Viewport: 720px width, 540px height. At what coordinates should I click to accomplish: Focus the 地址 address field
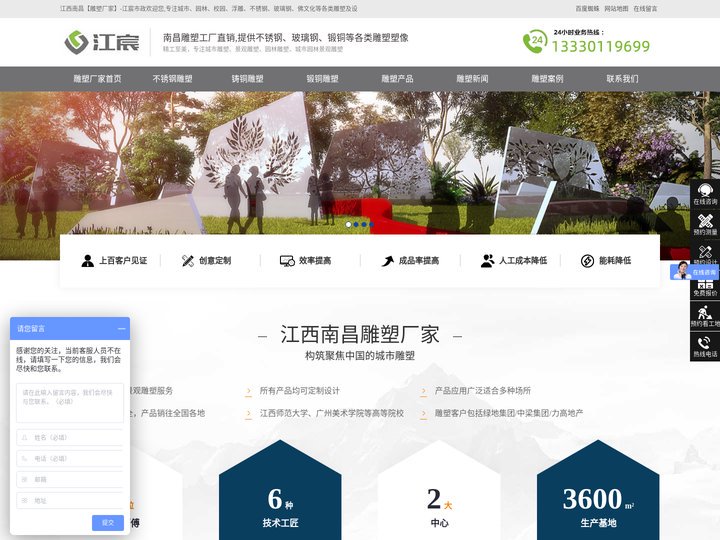pyautogui.click(x=70, y=501)
